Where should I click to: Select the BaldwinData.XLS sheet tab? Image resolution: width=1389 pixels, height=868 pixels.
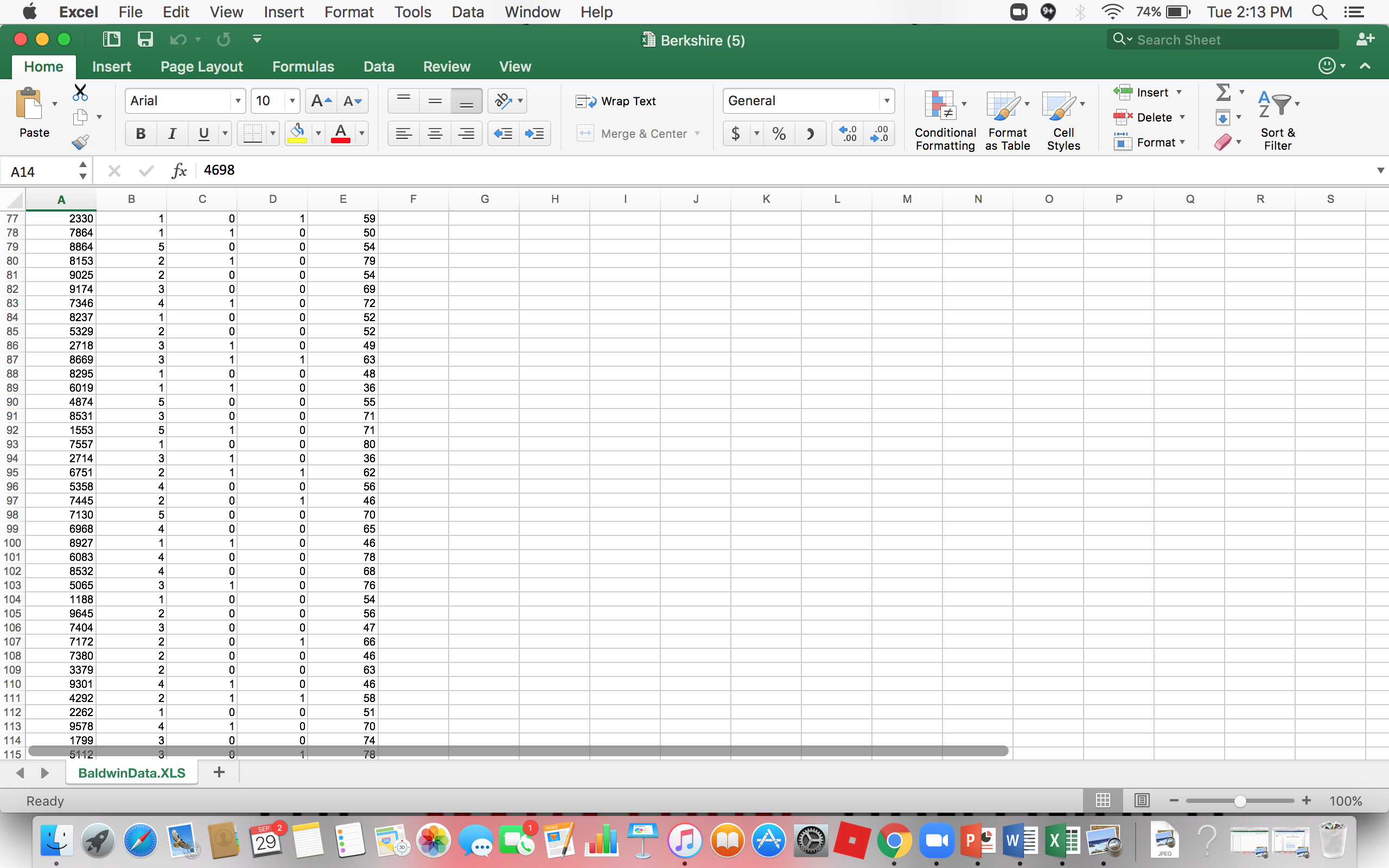[x=131, y=772]
